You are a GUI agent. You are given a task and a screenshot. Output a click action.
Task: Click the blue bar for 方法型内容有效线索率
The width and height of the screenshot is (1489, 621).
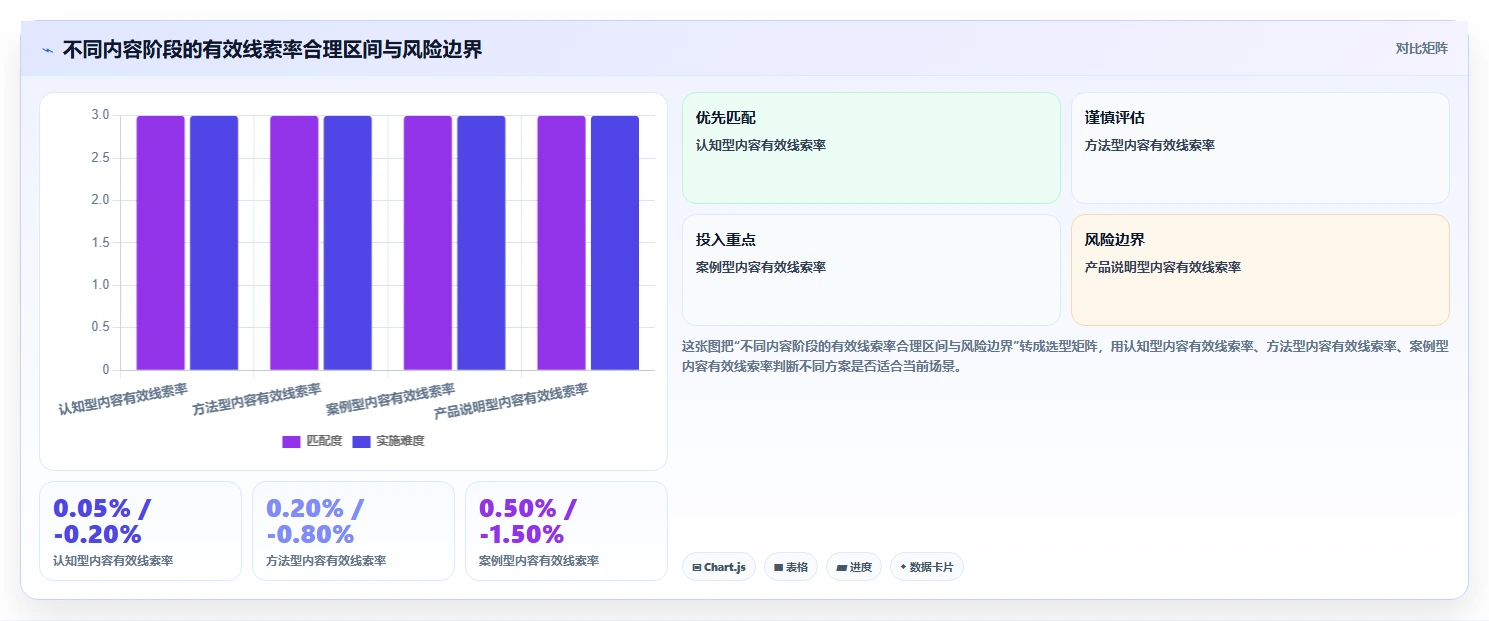click(x=348, y=243)
